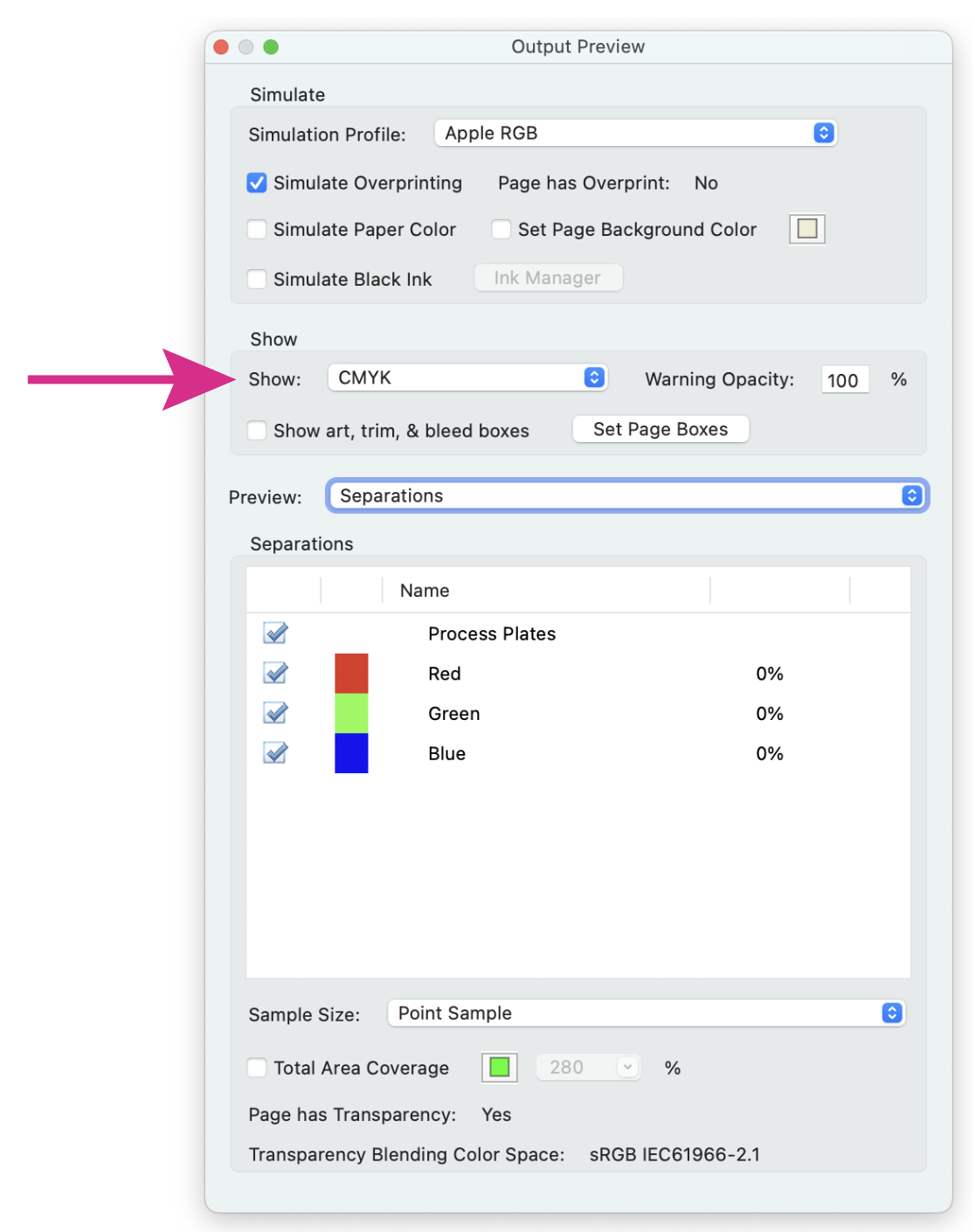
Task: Disable Simulate Overprinting
Action: [256, 183]
